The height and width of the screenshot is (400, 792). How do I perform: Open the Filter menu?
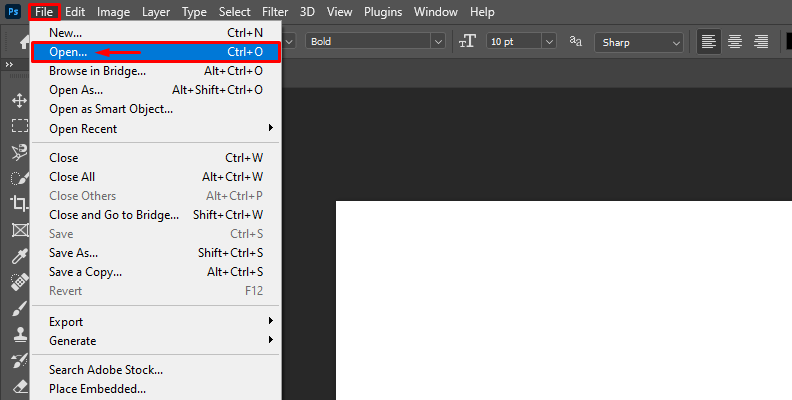[274, 12]
